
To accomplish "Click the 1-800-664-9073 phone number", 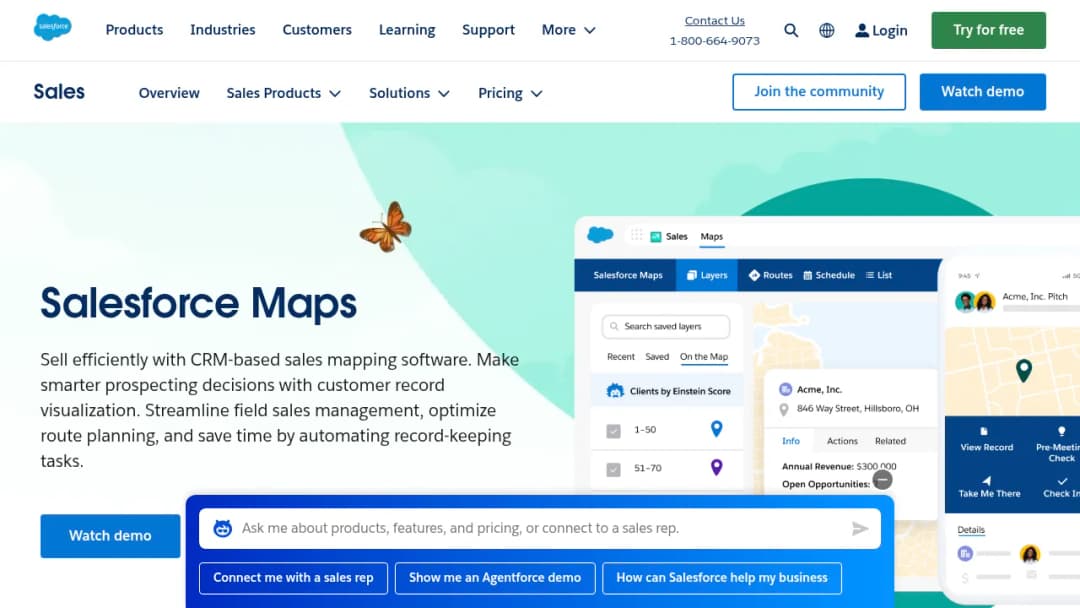I will click(714, 41).
